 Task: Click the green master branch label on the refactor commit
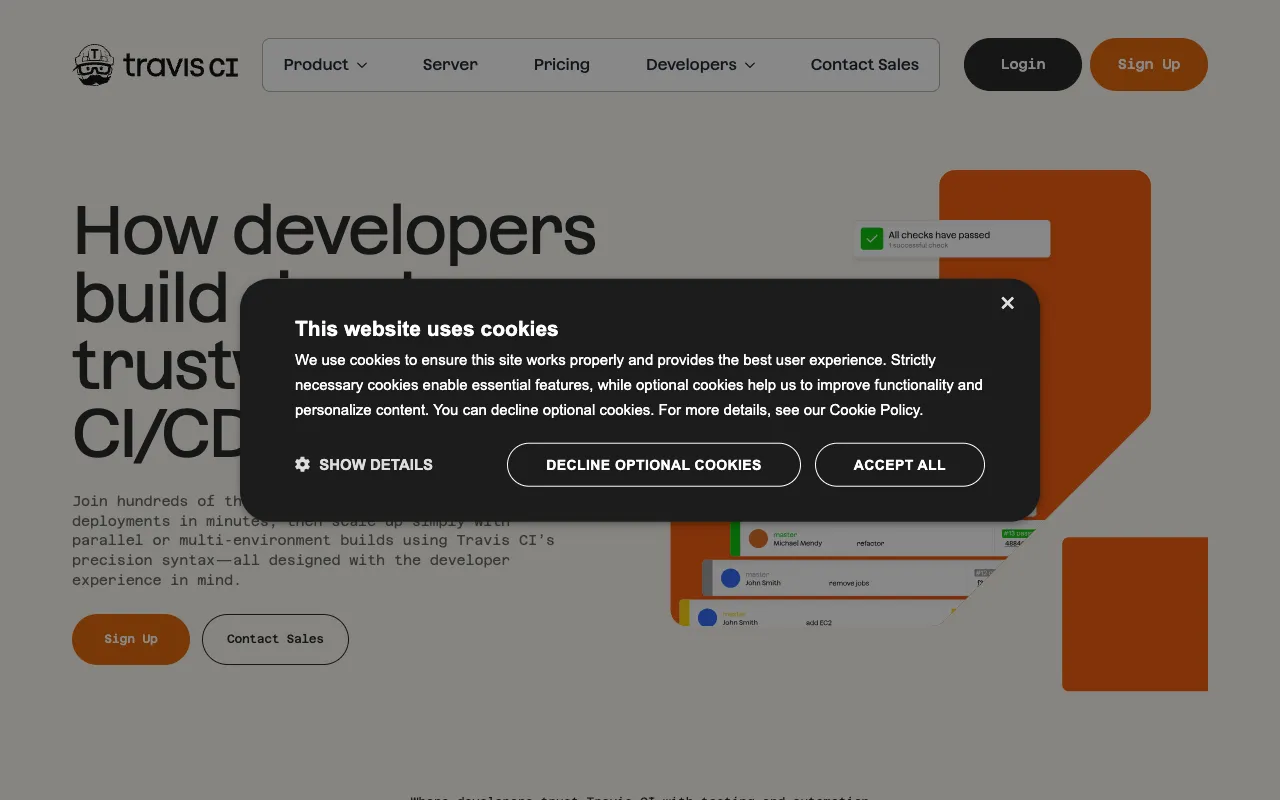click(786, 533)
